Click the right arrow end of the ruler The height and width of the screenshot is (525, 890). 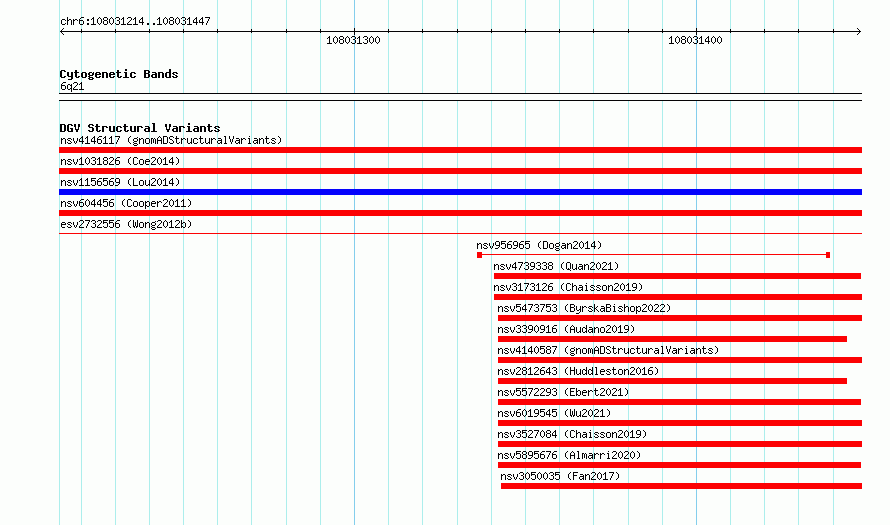click(858, 32)
